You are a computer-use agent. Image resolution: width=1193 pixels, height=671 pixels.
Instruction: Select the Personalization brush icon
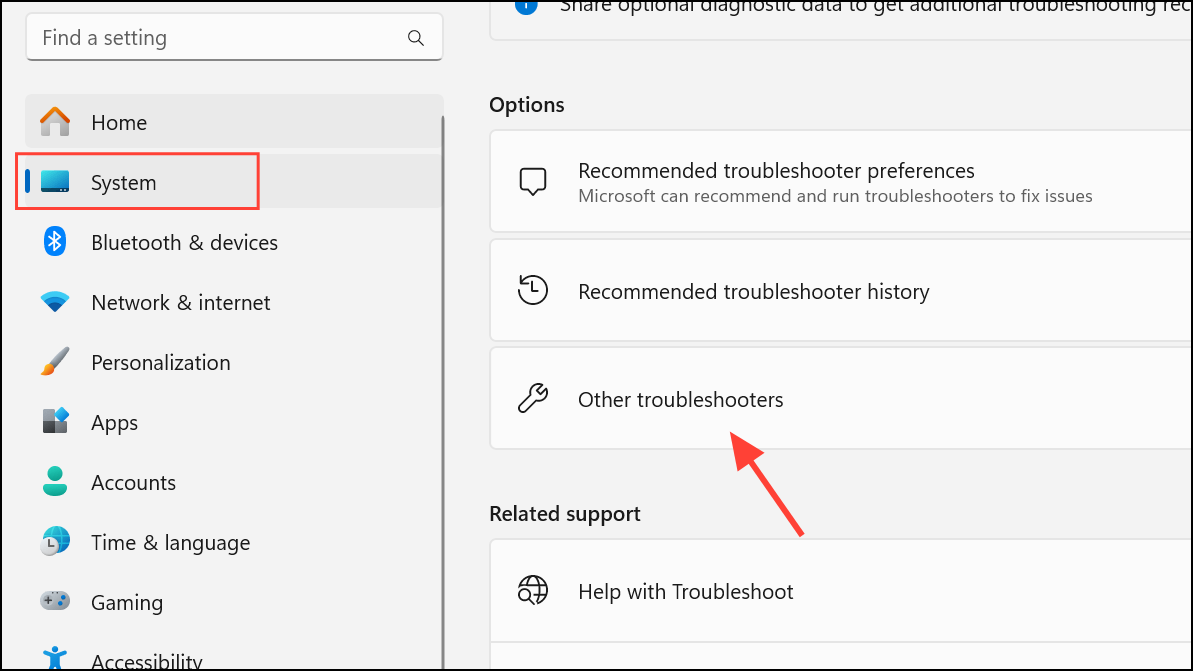point(56,361)
